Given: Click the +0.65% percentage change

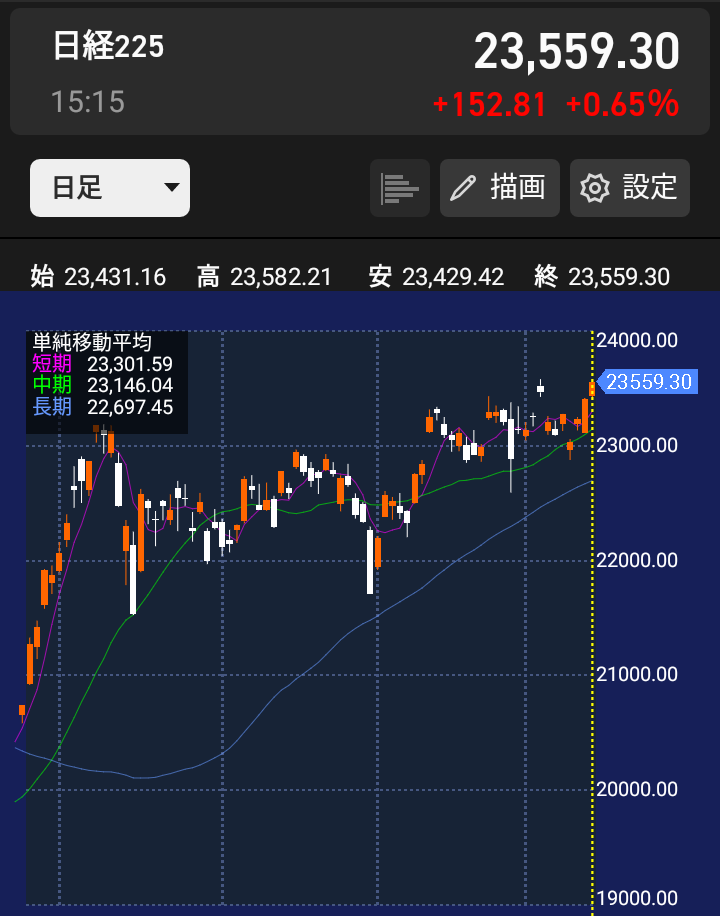Looking at the screenshot, I should pyautogui.click(x=622, y=105).
